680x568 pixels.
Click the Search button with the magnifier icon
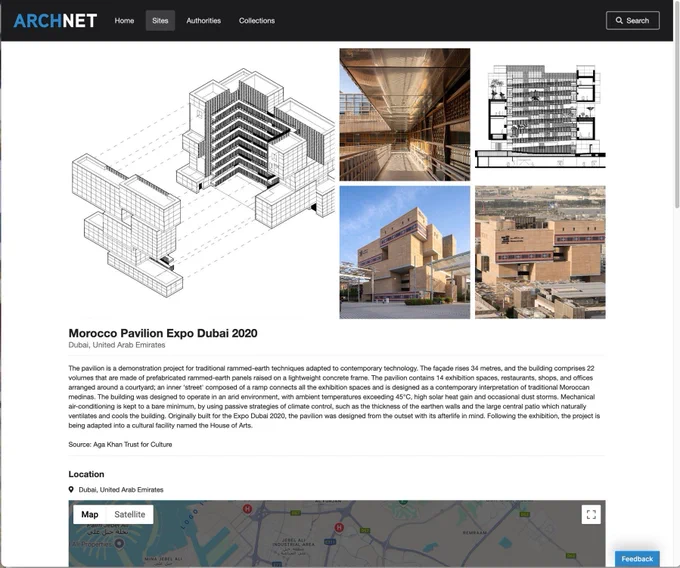point(632,20)
